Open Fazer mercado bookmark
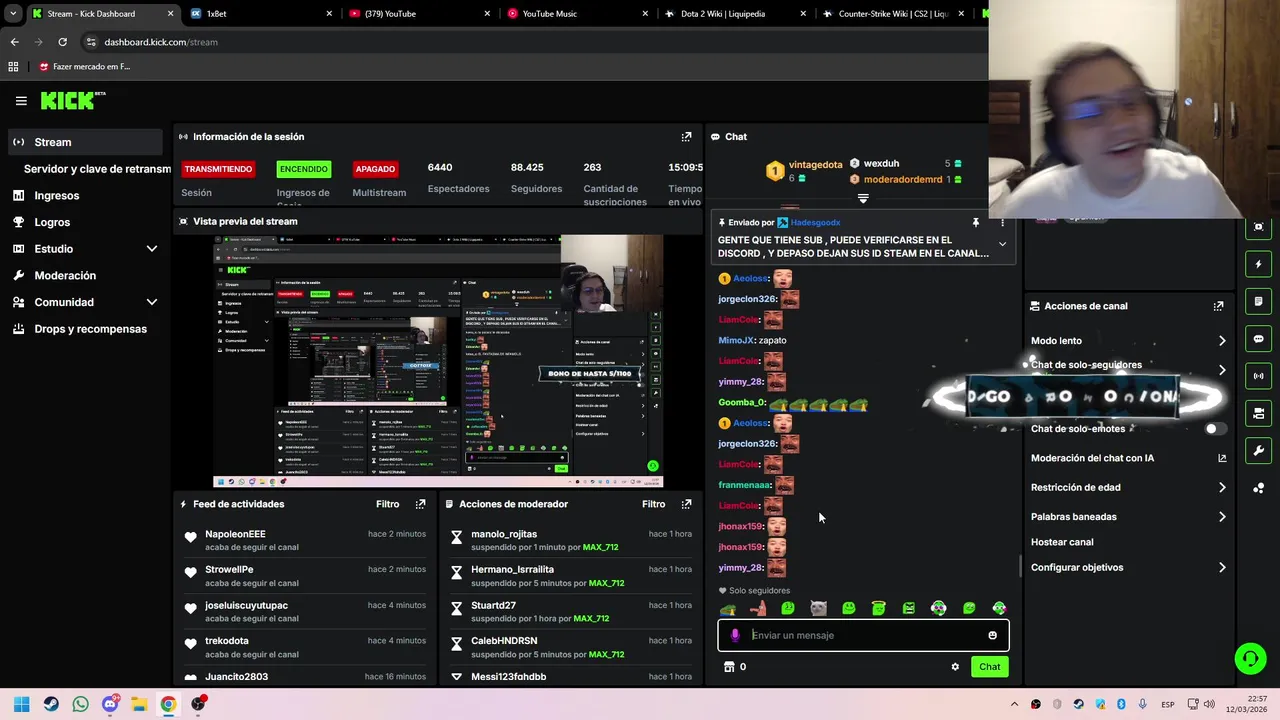This screenshot has height=720, width=1280. click(85, 67)
